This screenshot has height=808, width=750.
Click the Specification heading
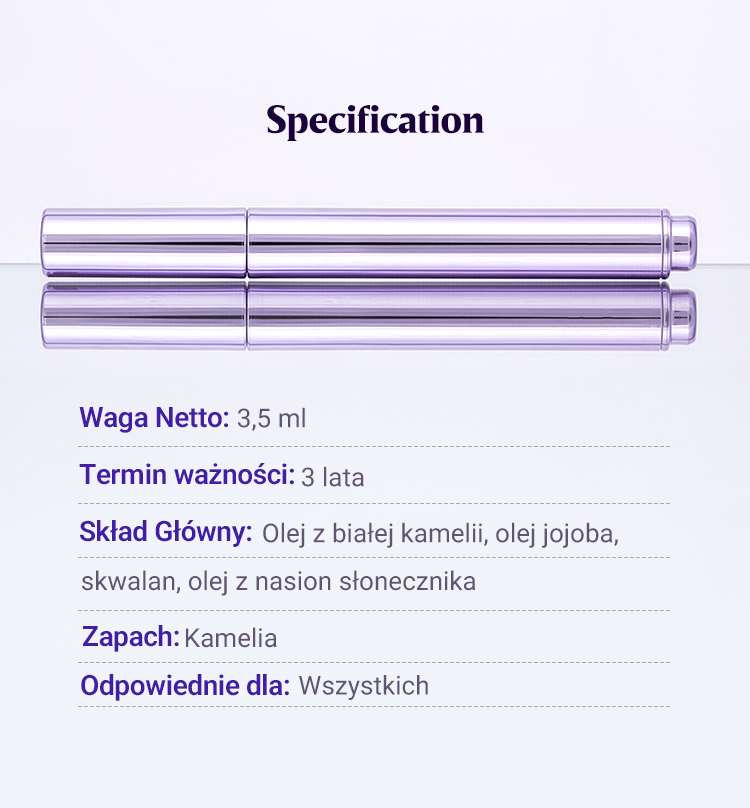click(x=375, y=120)
